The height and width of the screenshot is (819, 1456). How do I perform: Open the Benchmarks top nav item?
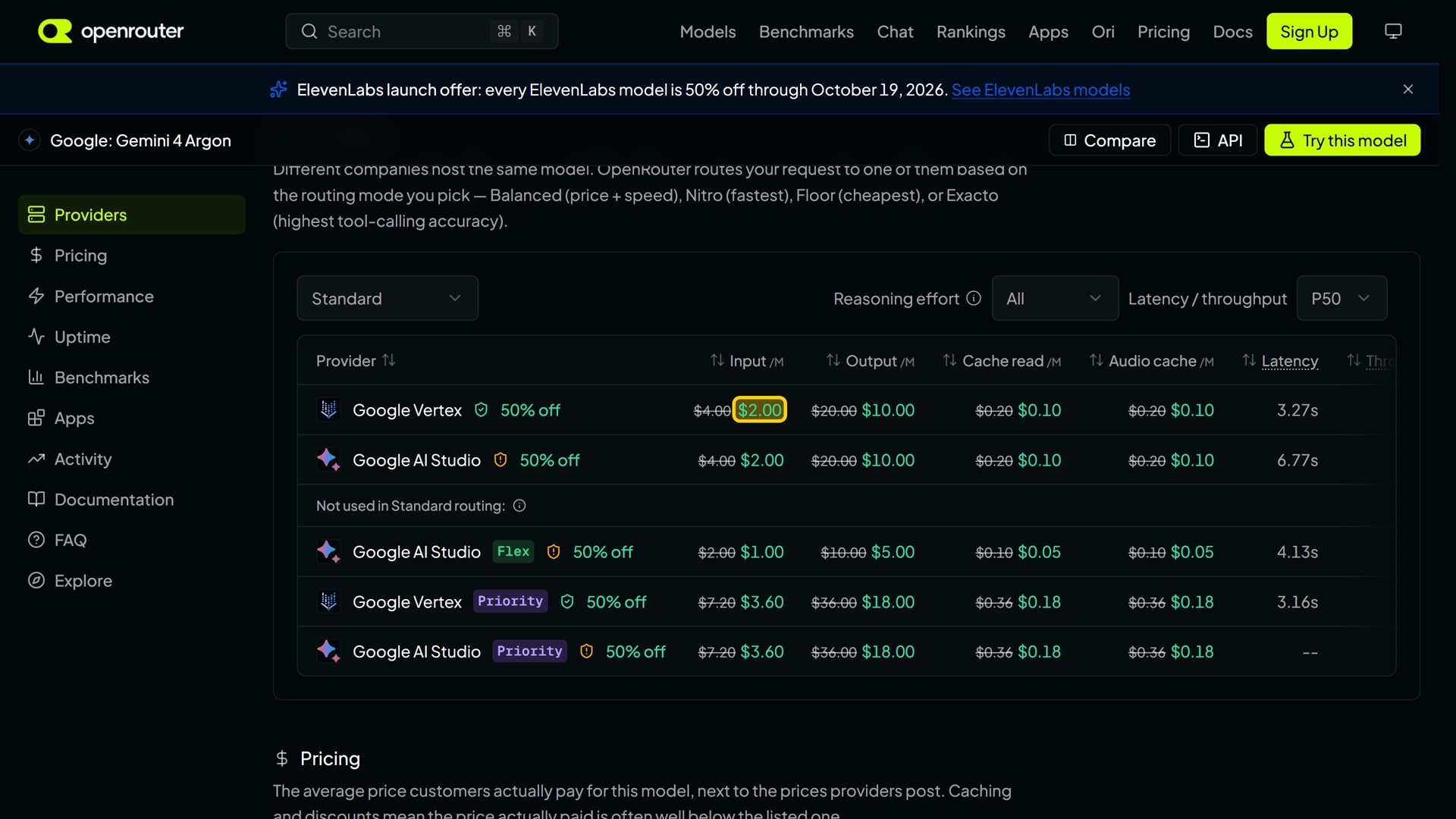(806, 32)
